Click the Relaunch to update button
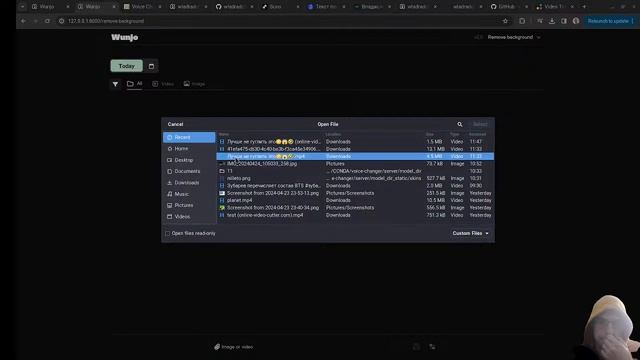The width and height of the screenshot is (640, 360). coord(610,21)
